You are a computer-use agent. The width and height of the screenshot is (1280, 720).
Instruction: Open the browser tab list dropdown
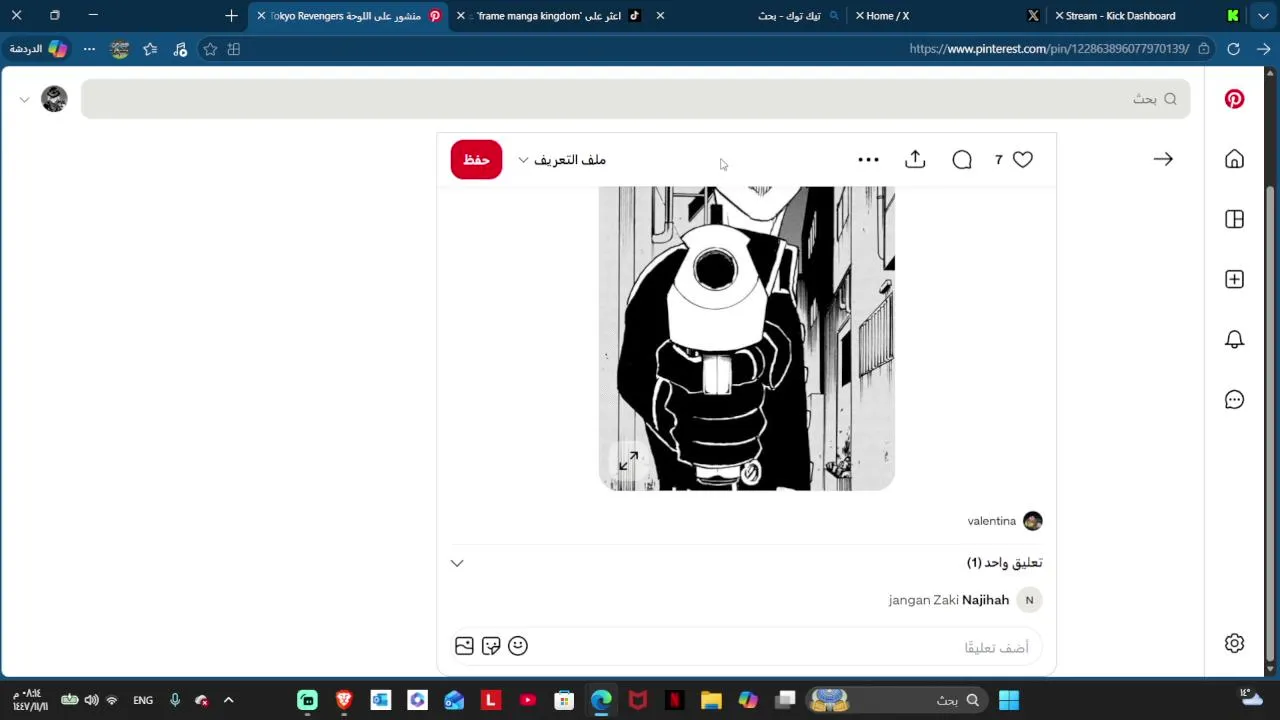point(1263,16)
